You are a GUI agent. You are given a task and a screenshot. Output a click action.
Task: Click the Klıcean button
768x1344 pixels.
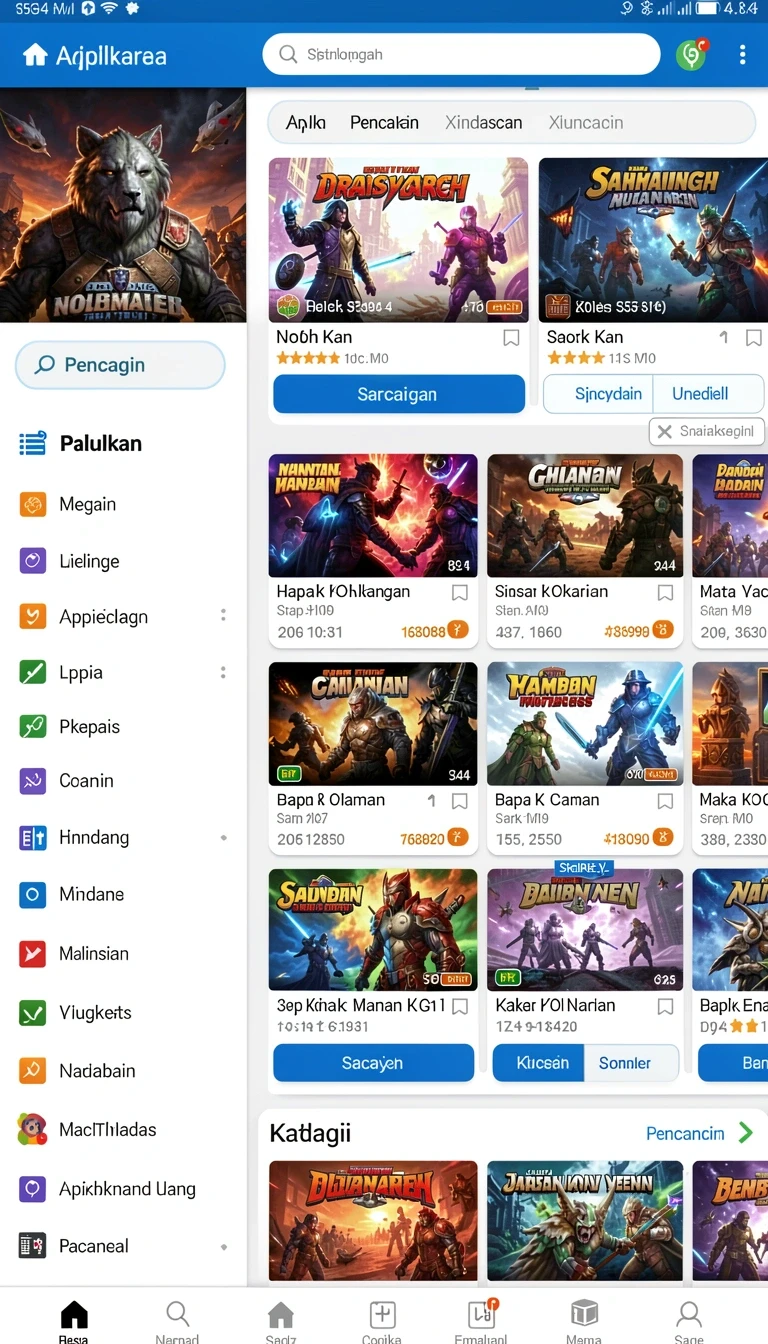[538, 1063]
